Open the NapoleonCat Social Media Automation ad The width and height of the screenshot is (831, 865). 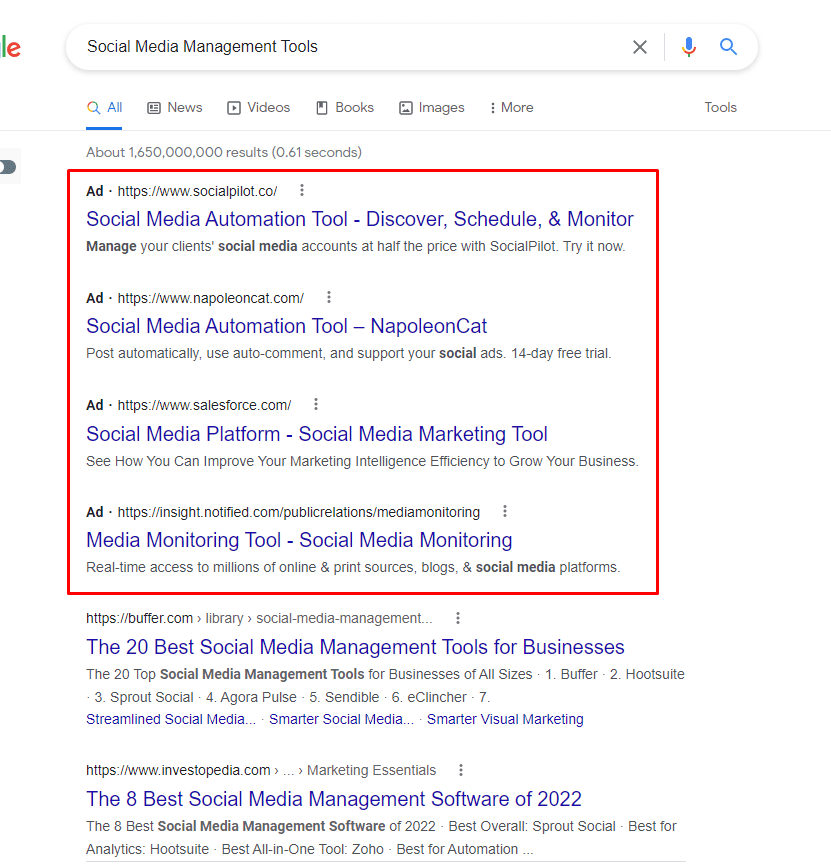tap(286, 326)
